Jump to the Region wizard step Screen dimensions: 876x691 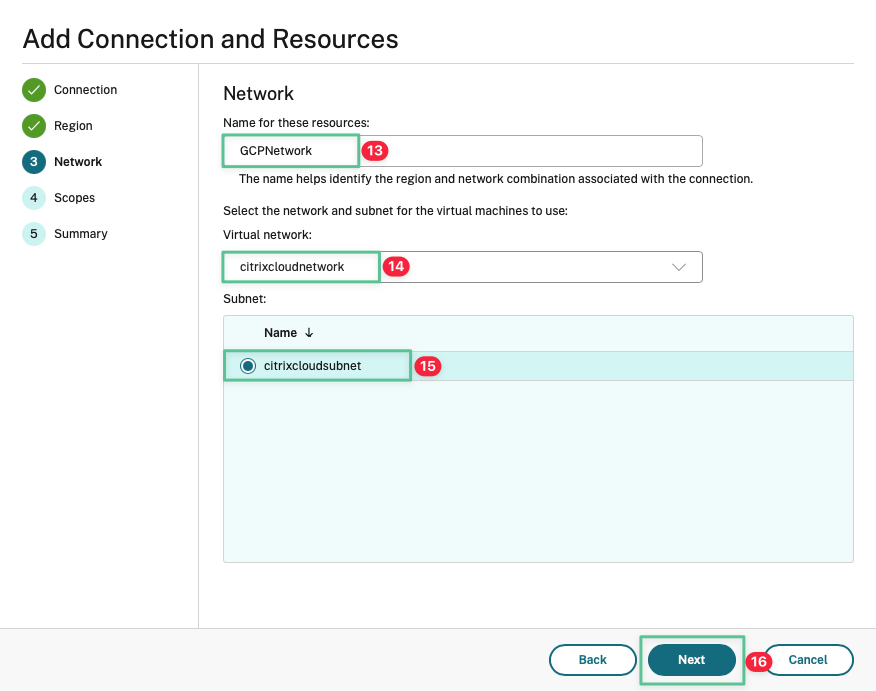(73, 126)
